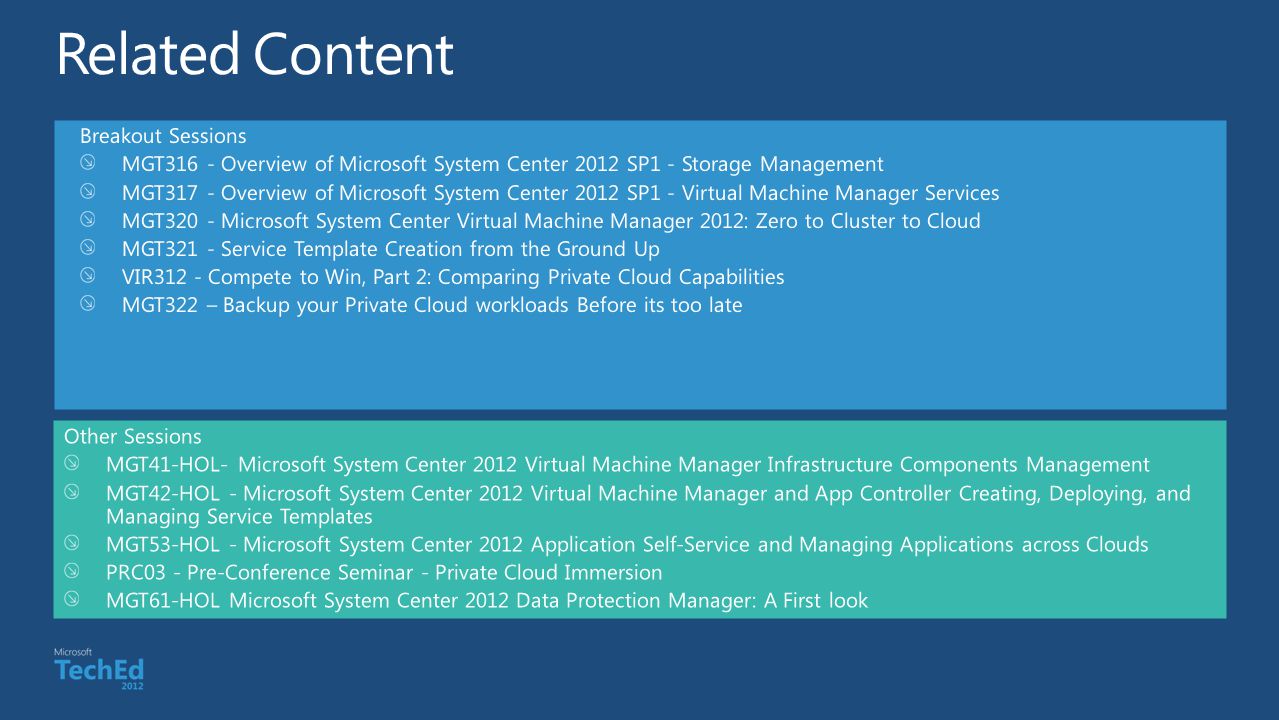
Task: Select the bullet icon next to MGT320
Action: click(x=89, y=218)
